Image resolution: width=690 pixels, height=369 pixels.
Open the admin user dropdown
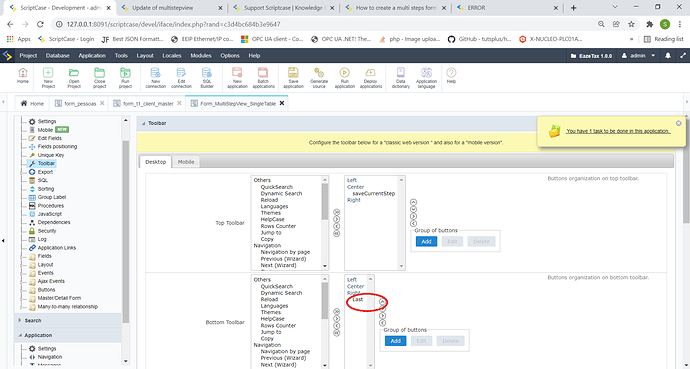click(638, 56)
